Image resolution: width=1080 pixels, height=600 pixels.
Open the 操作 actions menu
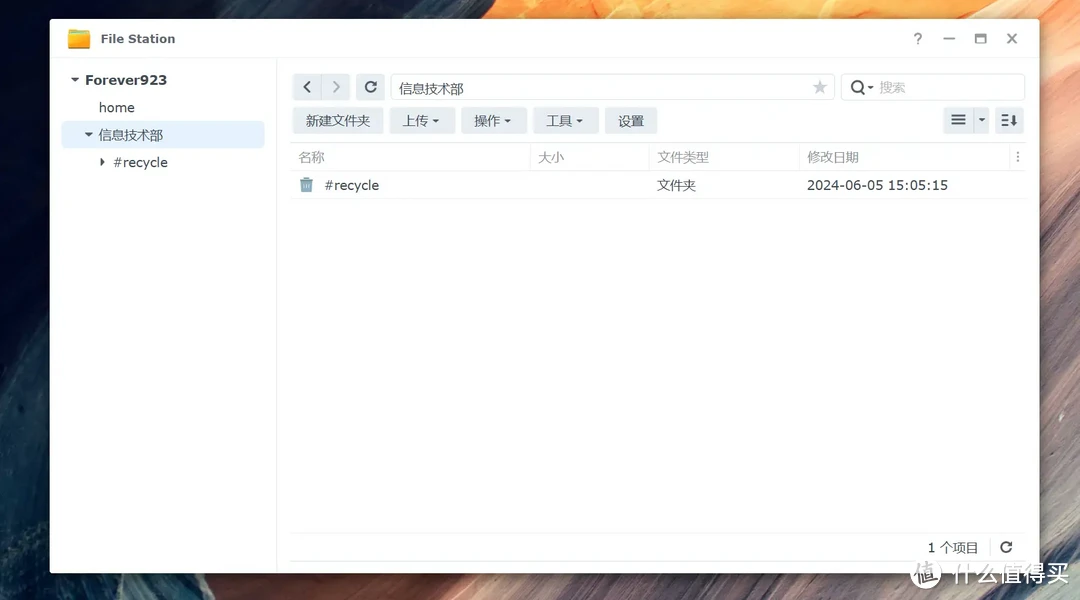point(493,120)
